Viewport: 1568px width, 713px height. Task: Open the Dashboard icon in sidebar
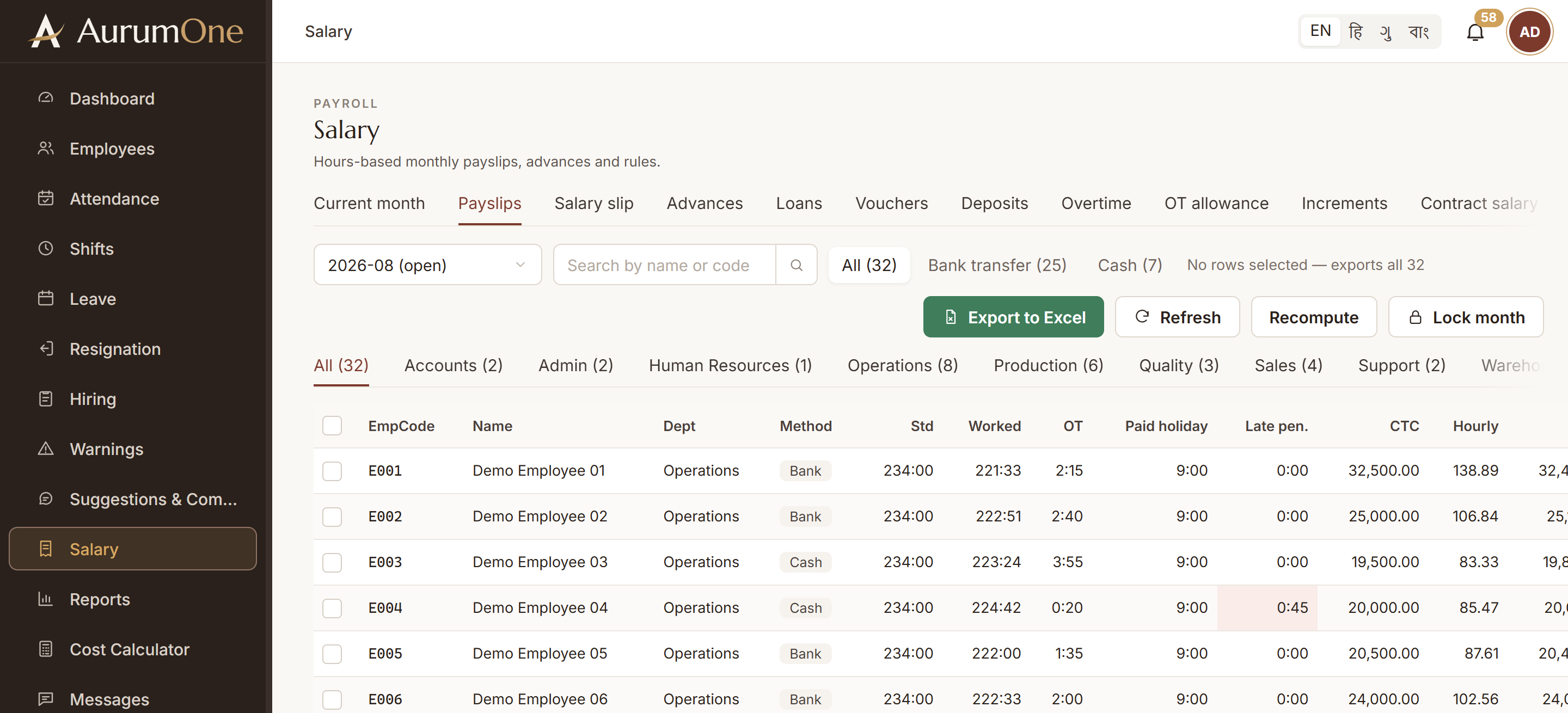tap(46, 98)
